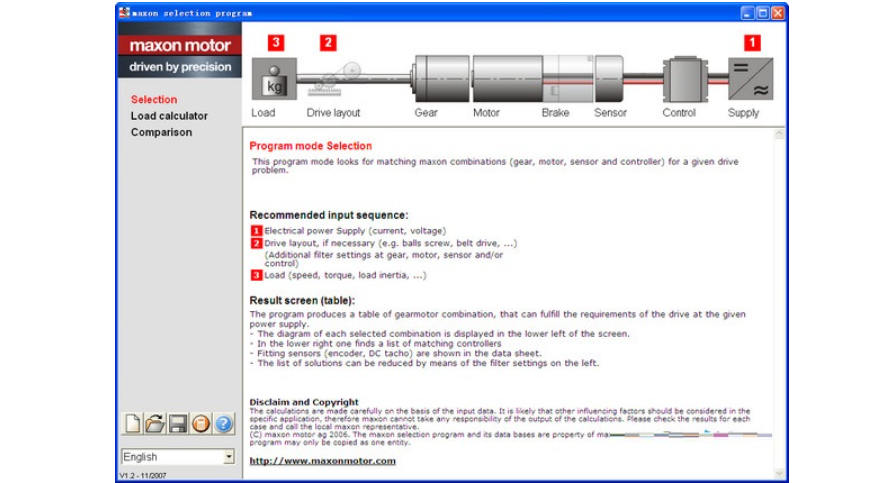Open help with the blue question mark

point(223,424)
